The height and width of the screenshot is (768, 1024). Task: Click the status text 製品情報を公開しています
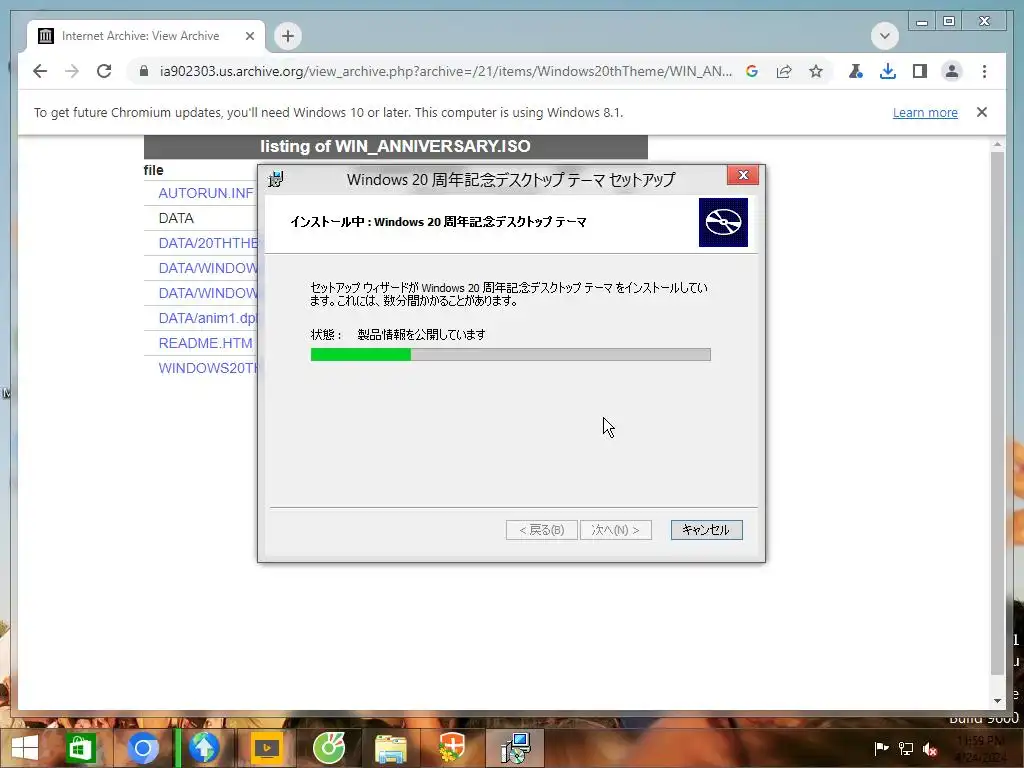click(421, 334)
